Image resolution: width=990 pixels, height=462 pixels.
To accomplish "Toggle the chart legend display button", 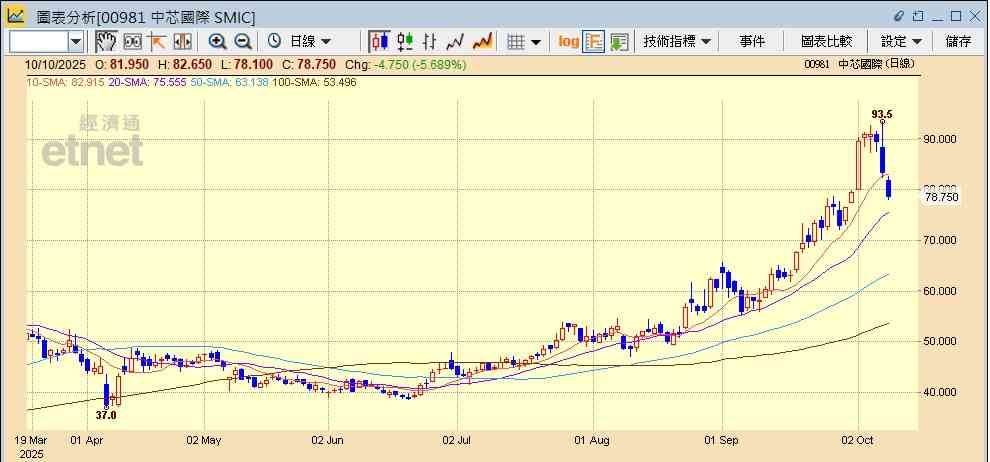I will tap(594, 41).
